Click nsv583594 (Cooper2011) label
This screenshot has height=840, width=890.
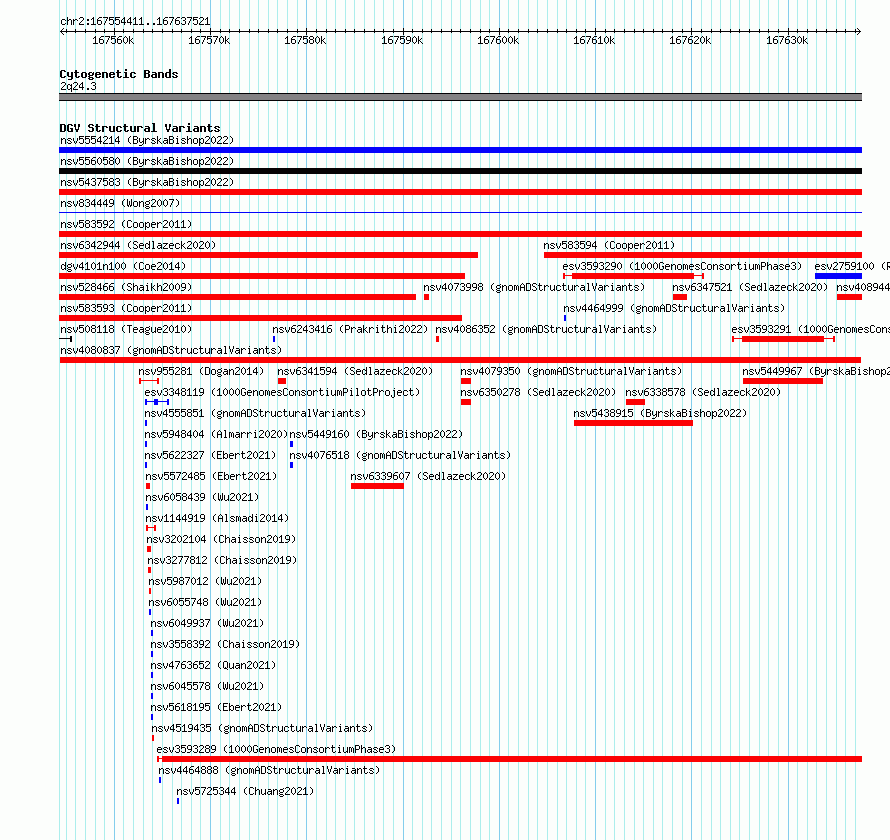tap(609, 245)
